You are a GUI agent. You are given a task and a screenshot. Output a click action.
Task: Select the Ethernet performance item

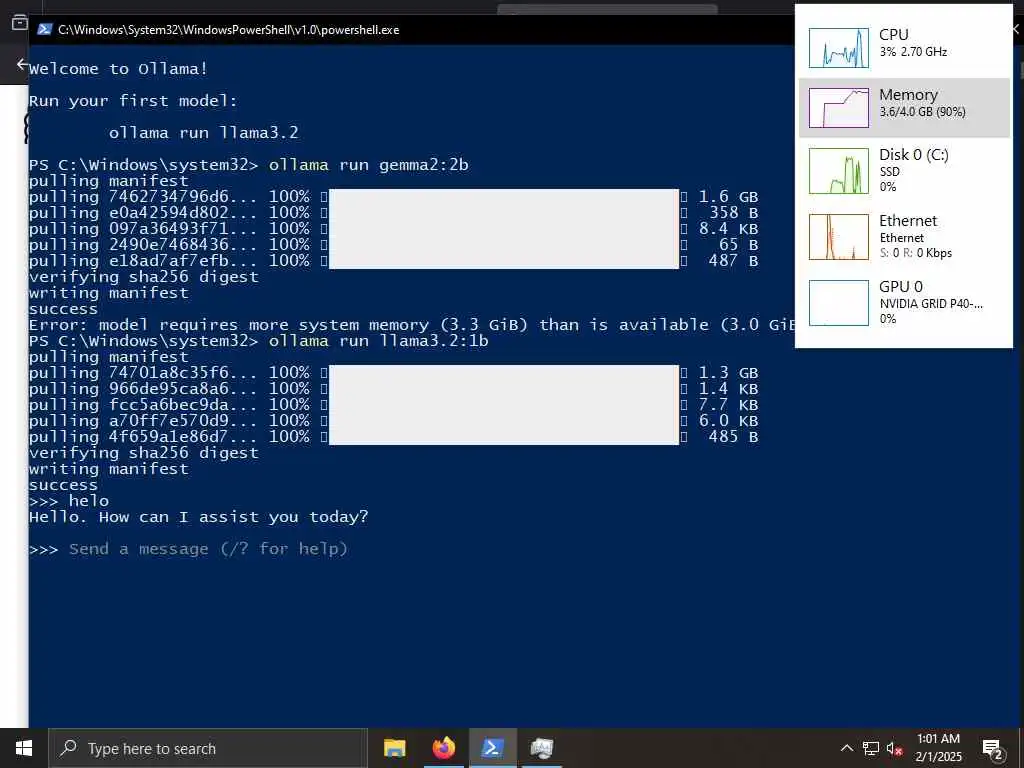coord(904,236)
